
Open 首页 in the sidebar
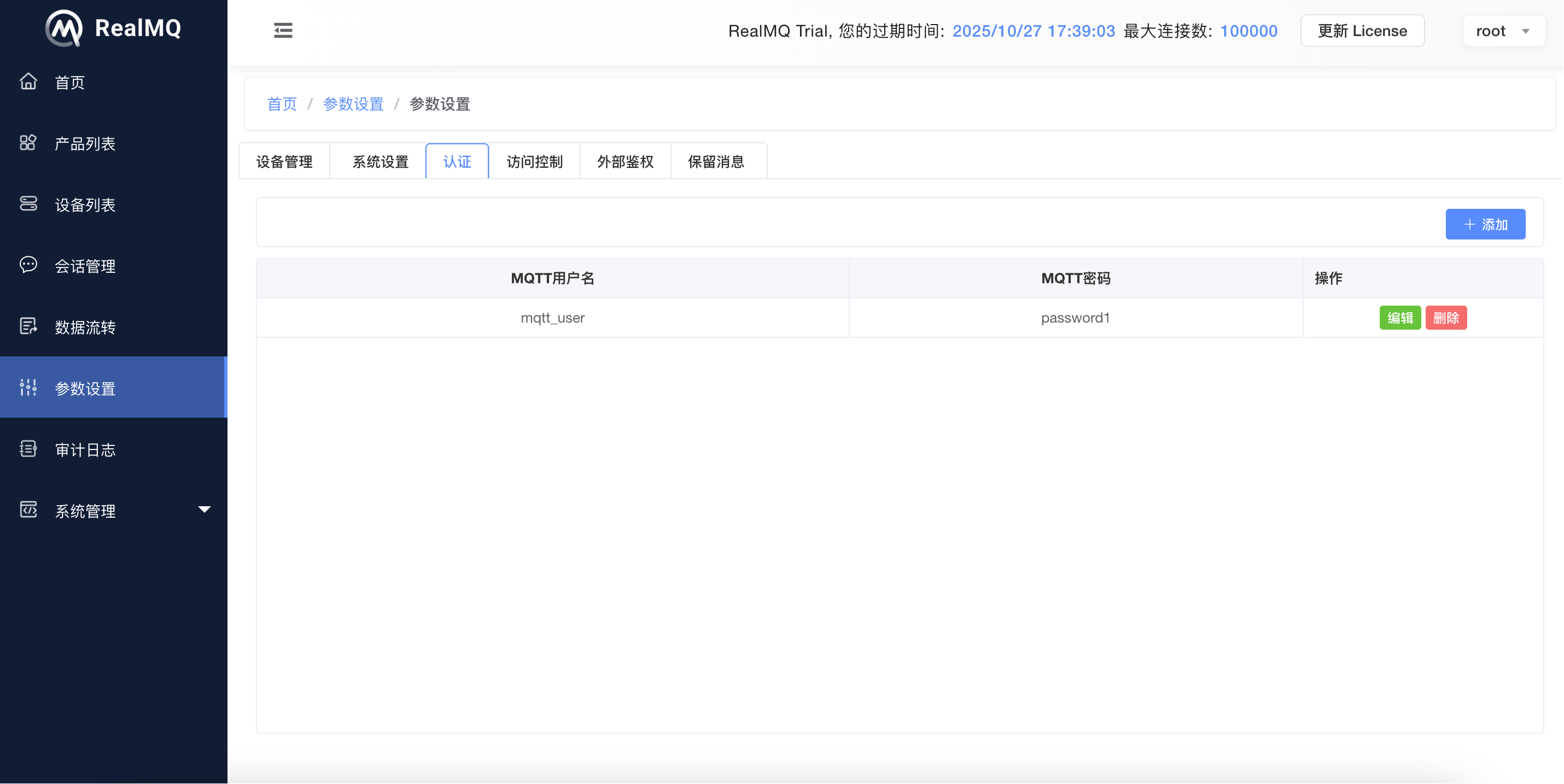coord(114,82)
